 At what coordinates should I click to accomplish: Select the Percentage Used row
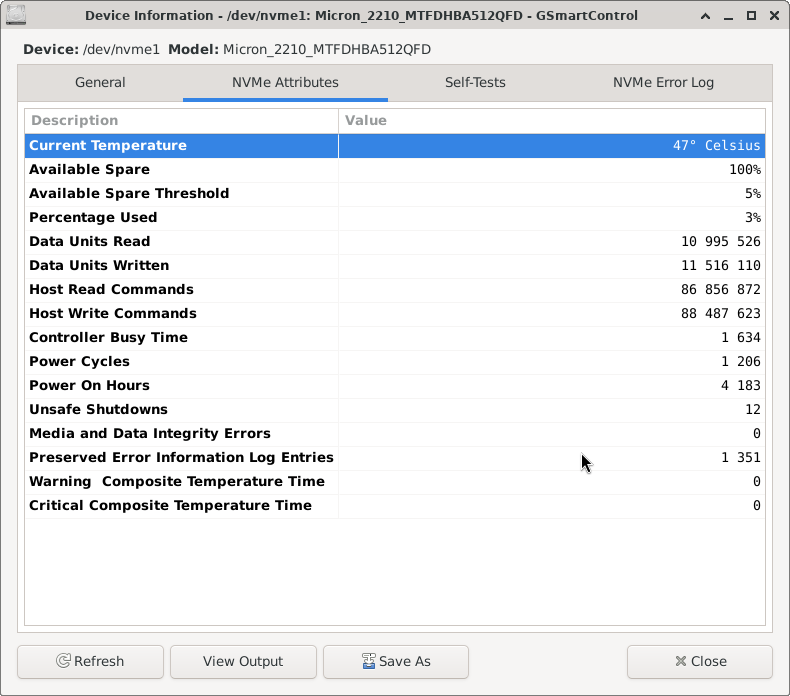pyautogui.click(x=395, y=218)
